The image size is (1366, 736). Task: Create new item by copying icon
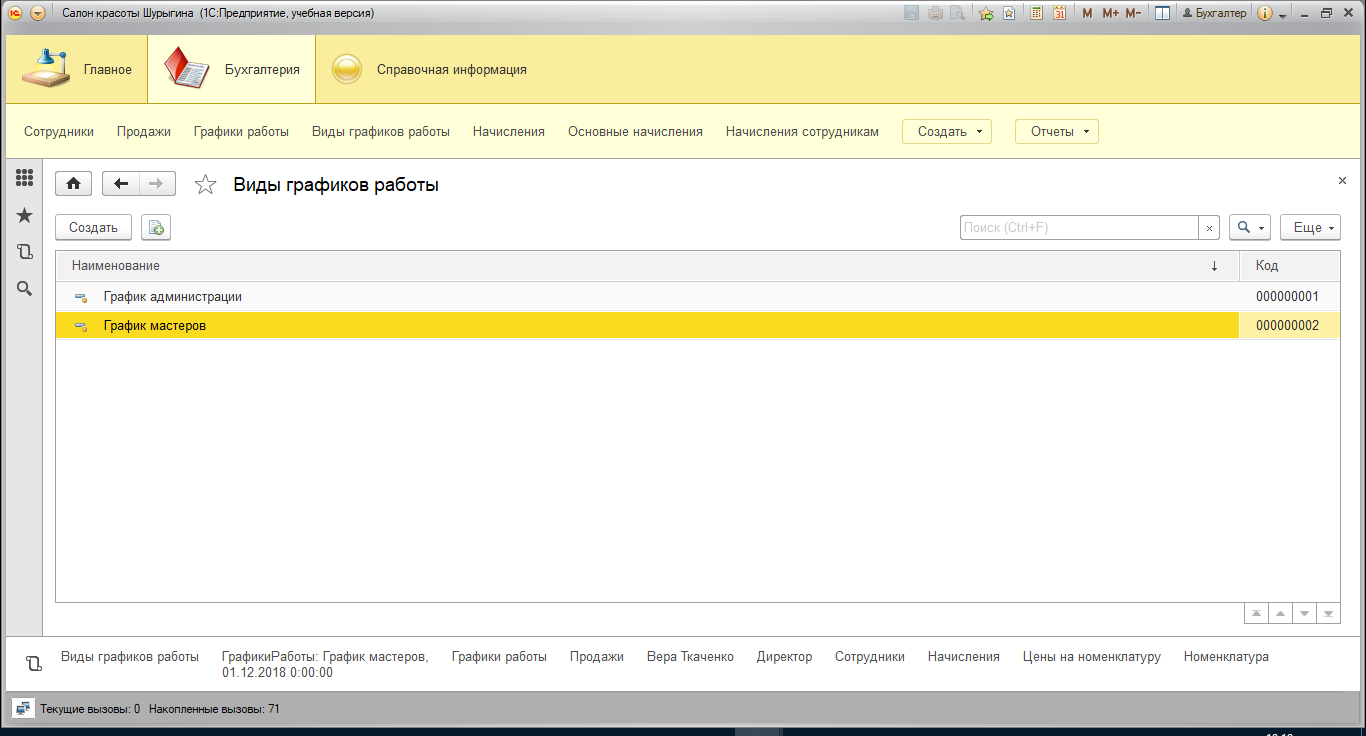pos(156,228)
